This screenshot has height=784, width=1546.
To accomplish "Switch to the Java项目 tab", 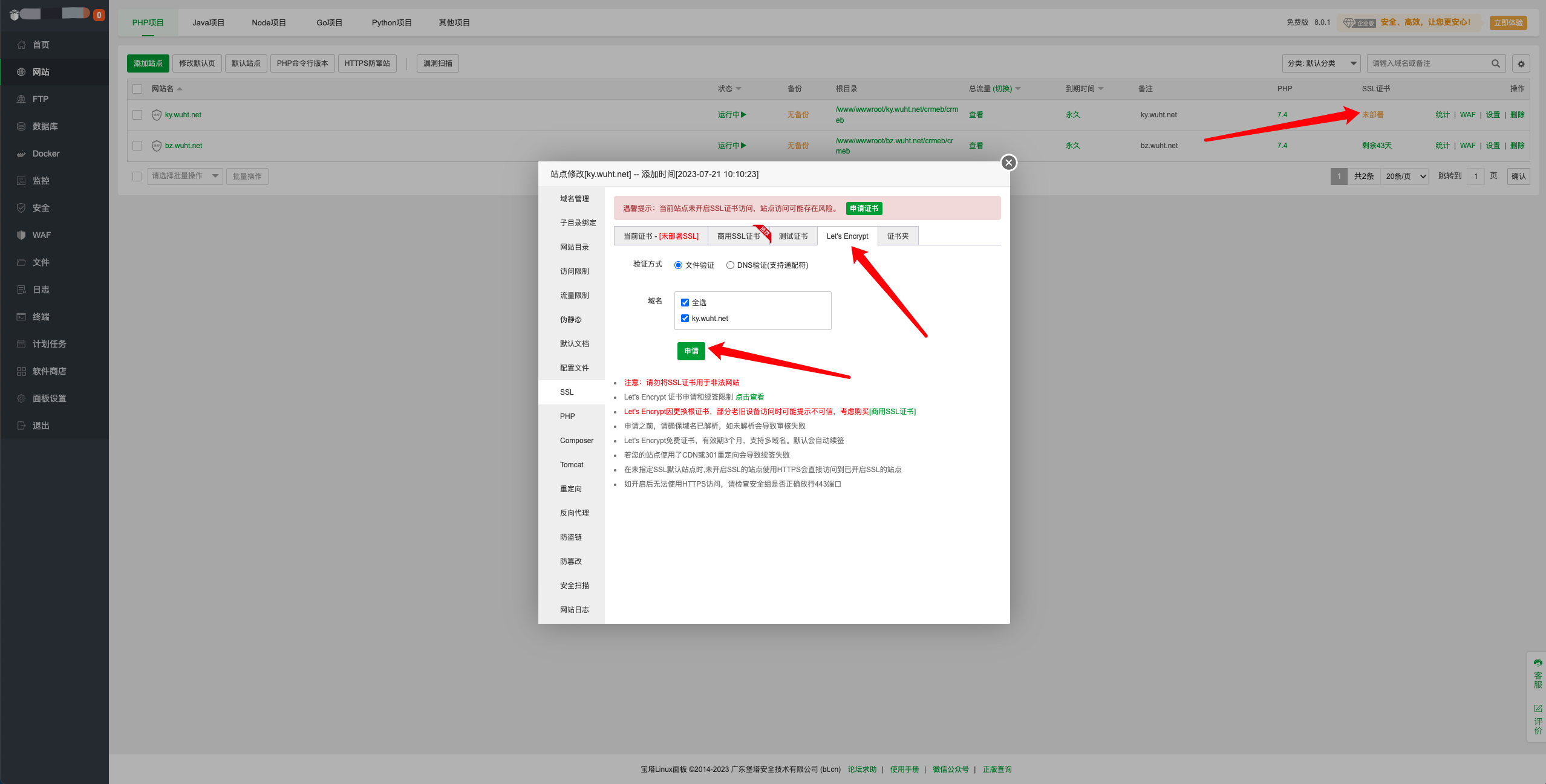I will tap(208, 22).
